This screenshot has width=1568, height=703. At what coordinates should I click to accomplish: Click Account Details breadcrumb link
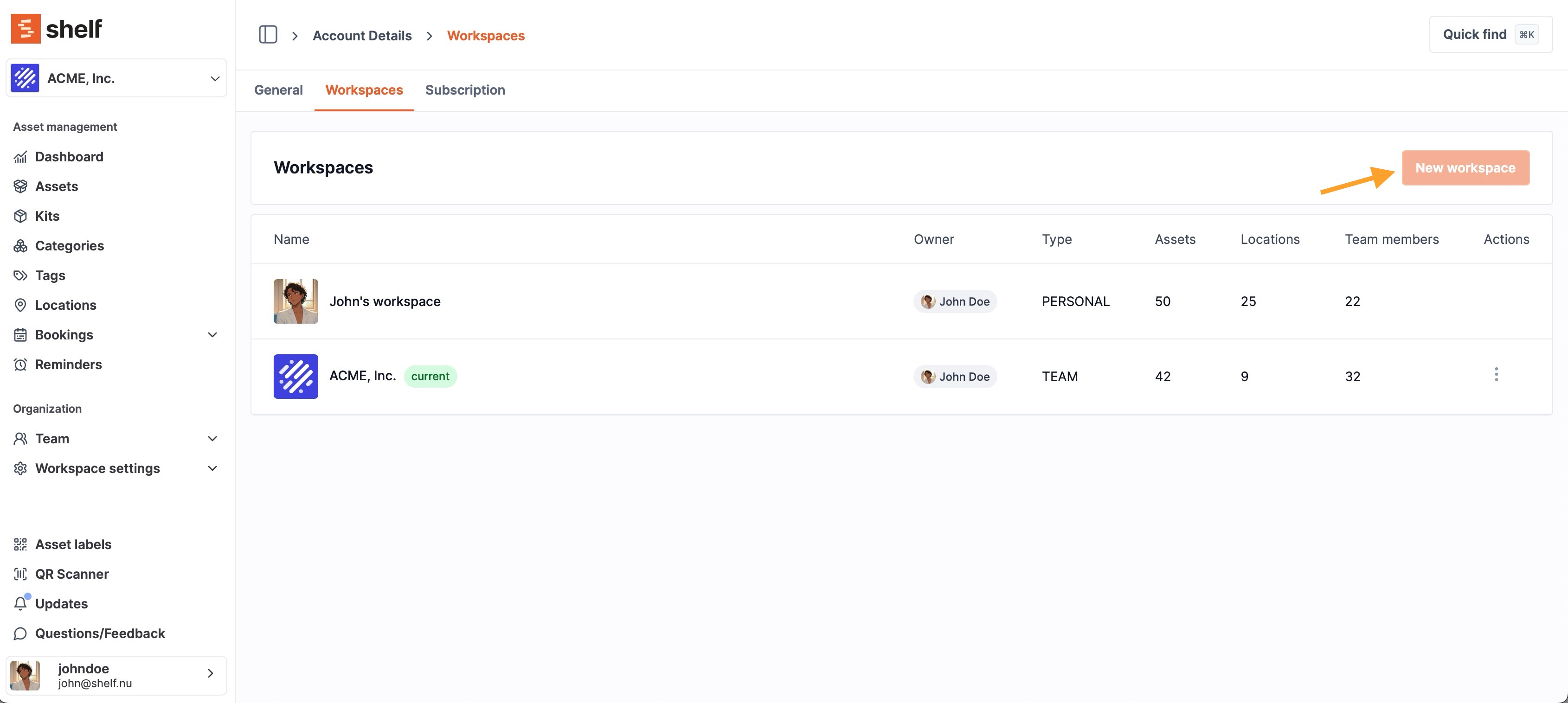click(362, 35)
